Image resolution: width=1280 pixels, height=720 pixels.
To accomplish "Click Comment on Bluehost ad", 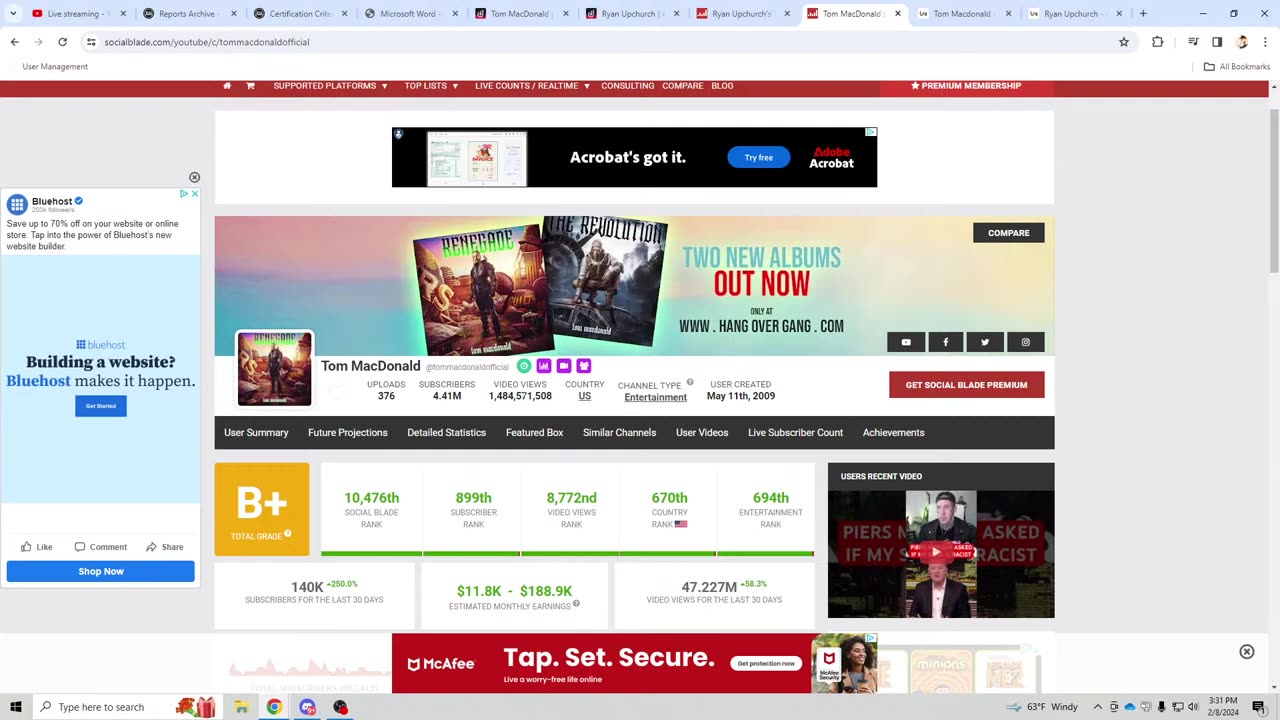I will (x=100, y=547).
